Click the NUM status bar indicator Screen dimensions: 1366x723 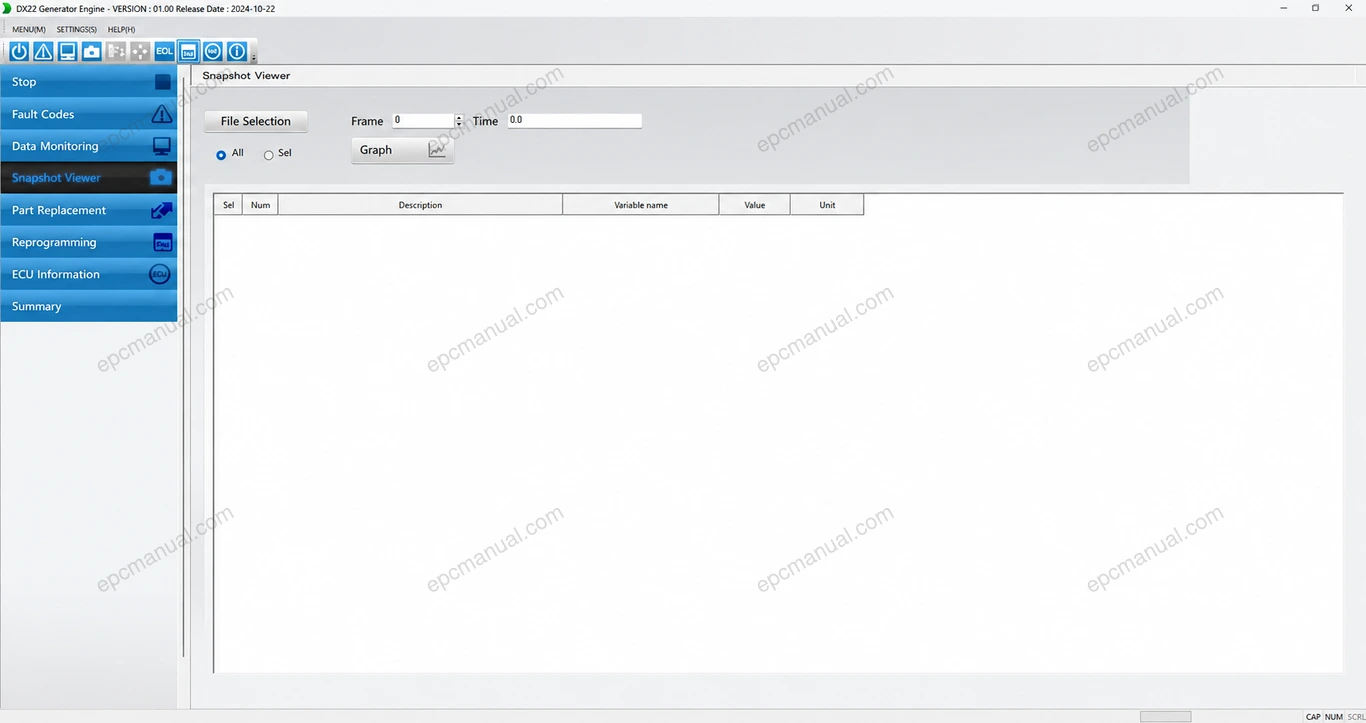click(1334, 717)
